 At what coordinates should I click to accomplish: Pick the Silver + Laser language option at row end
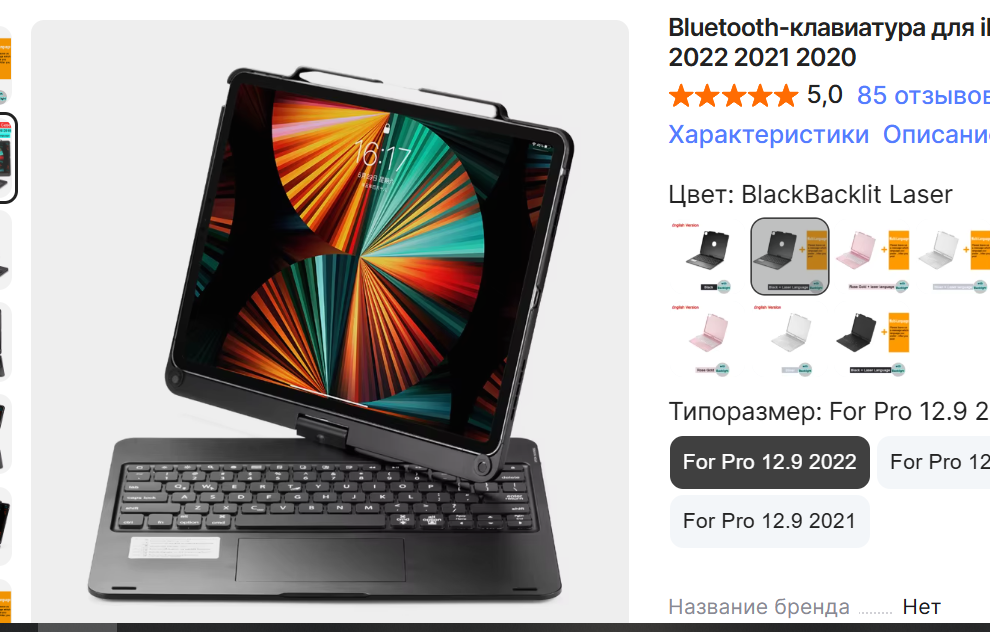953,257
